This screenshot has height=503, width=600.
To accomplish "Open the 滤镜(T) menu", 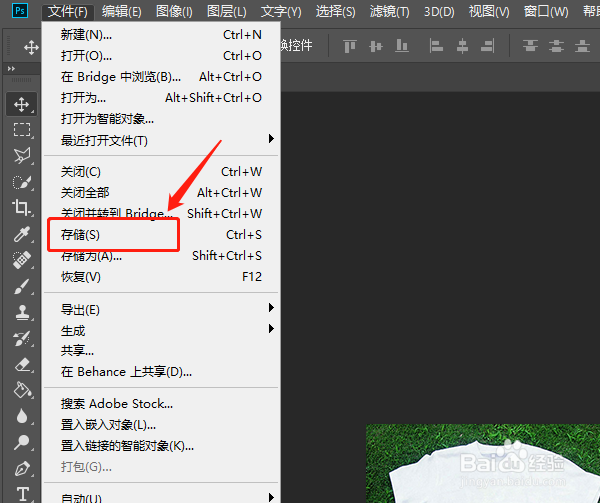I will pyautogui.click(x=390, y=11).
